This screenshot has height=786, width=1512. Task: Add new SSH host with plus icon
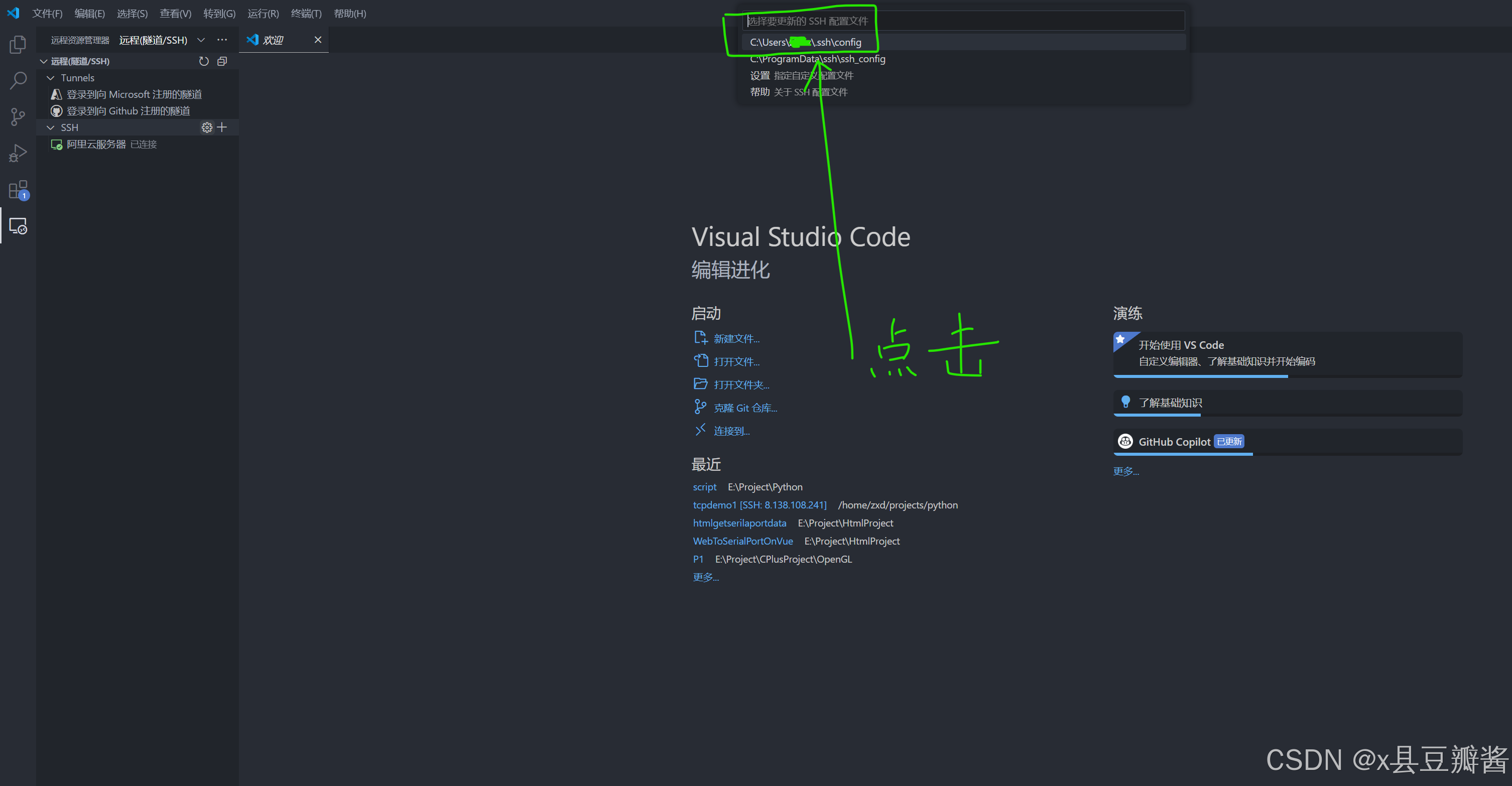point(222,127)
